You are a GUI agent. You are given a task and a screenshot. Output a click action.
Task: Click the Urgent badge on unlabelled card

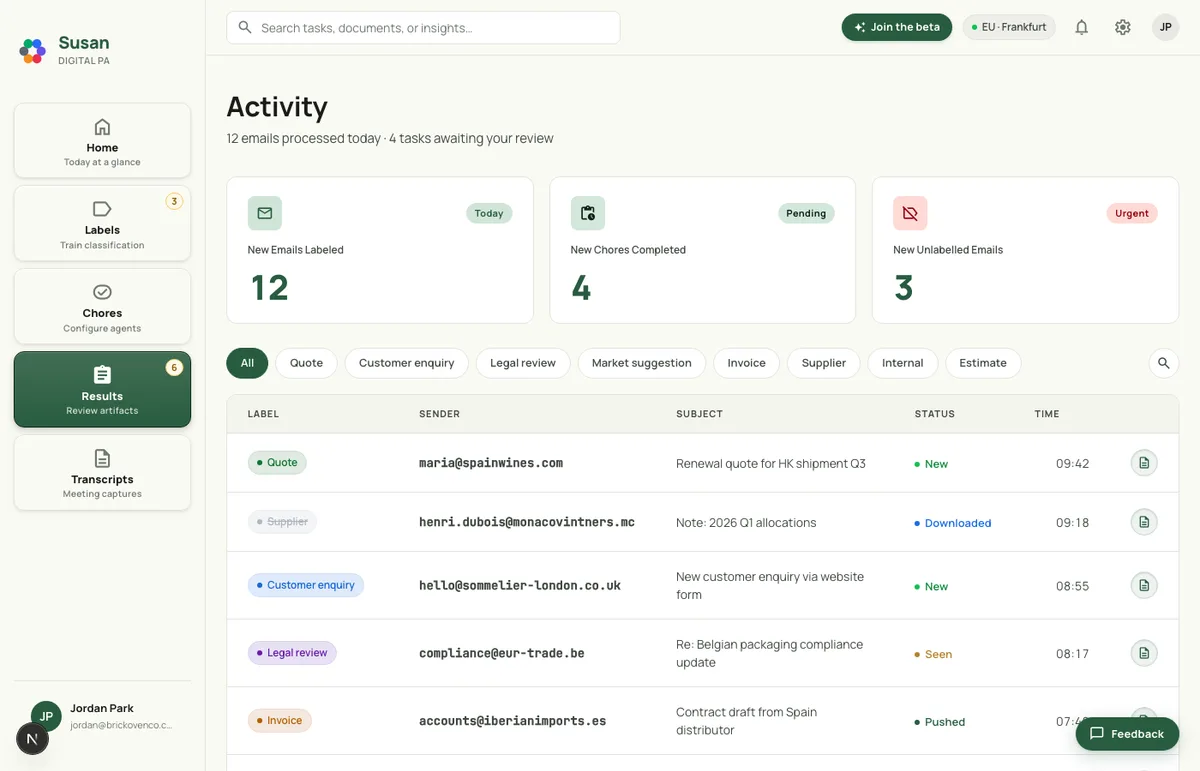tap(1132, 213)
